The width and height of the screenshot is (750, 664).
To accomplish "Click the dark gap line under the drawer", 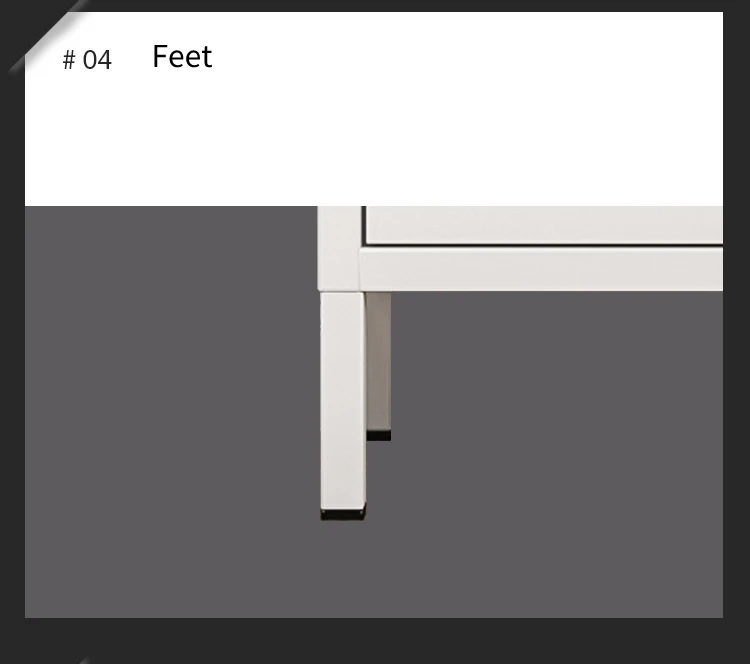I will click(544, 245).
